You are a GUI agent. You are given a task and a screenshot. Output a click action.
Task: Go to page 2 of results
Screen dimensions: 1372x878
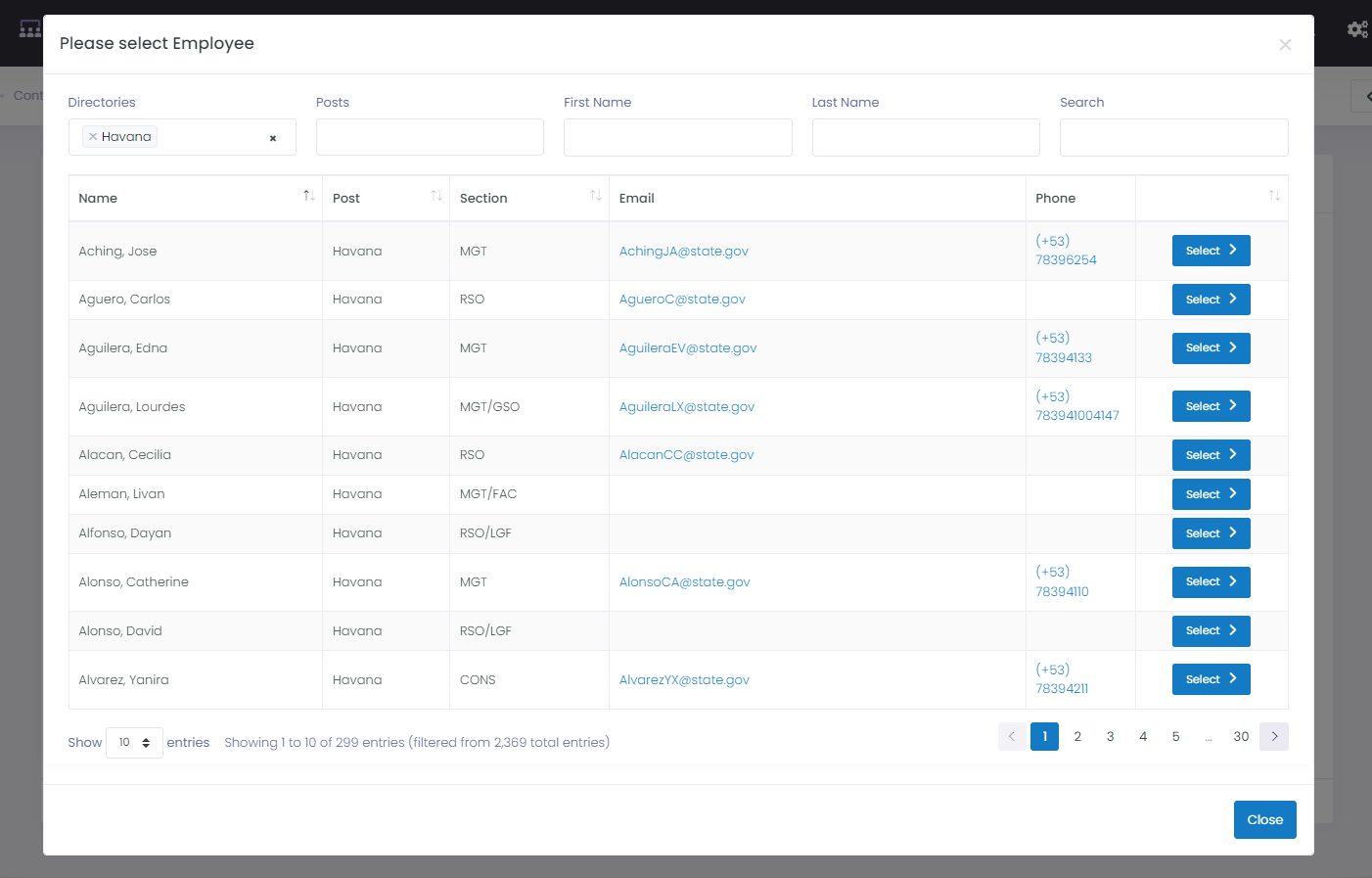click(1077, 736)
